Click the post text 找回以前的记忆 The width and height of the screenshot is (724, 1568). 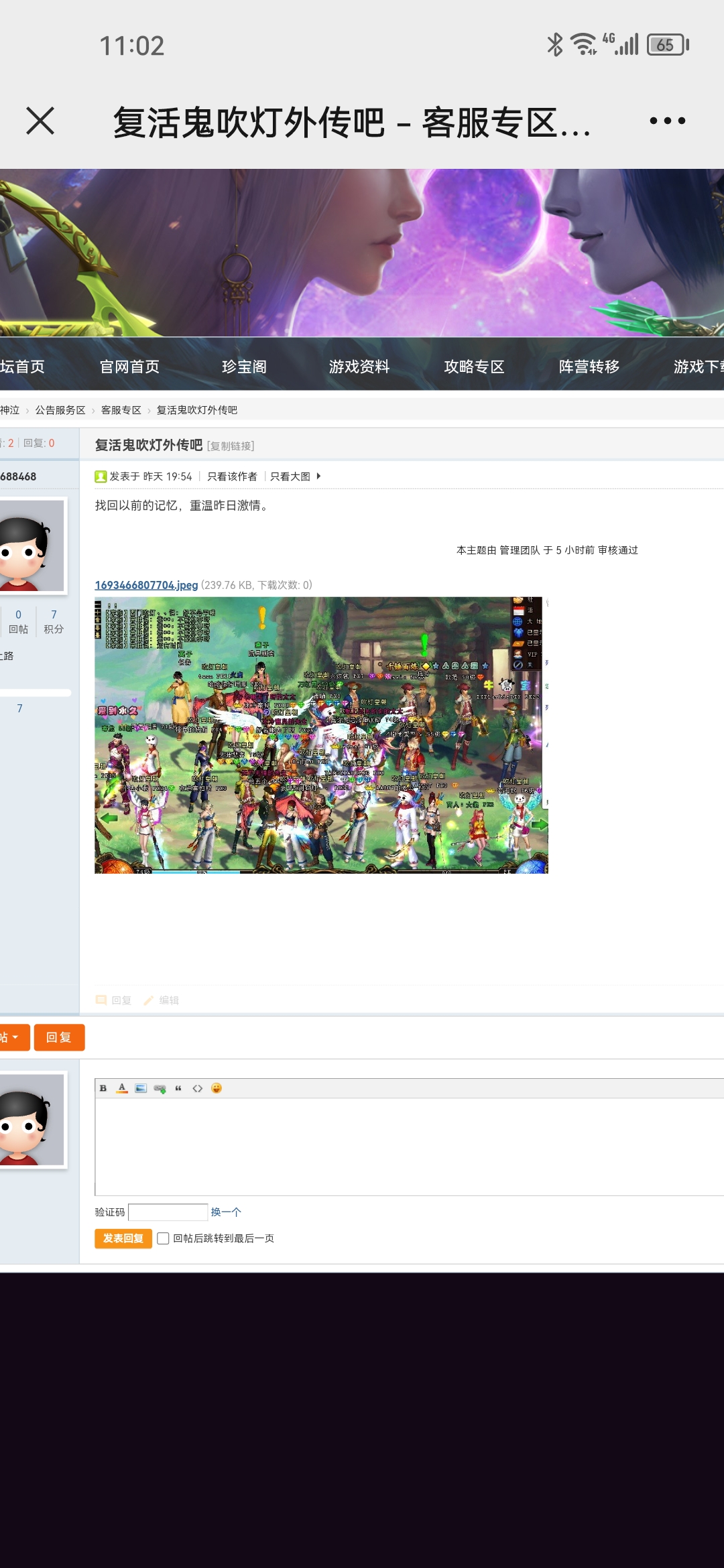point(136,505)
